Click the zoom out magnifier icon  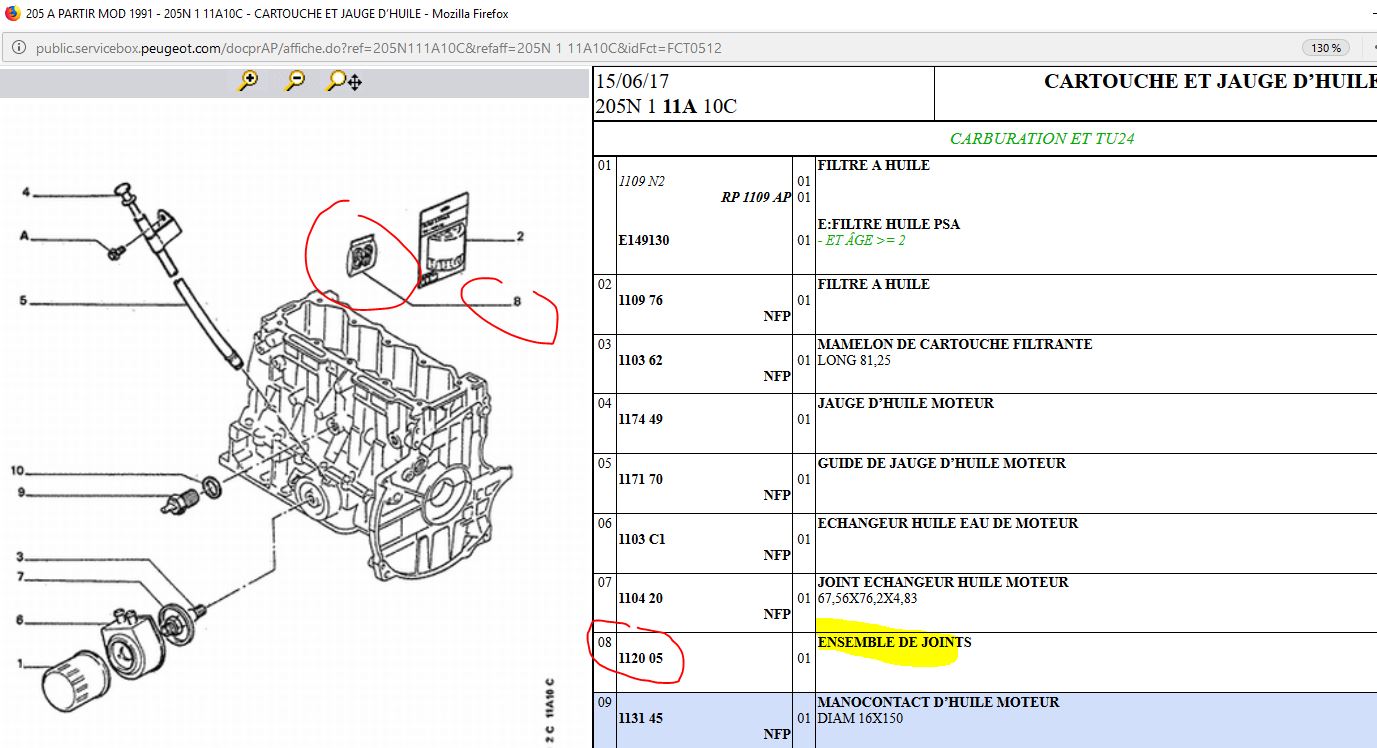[x=295, y=81]
